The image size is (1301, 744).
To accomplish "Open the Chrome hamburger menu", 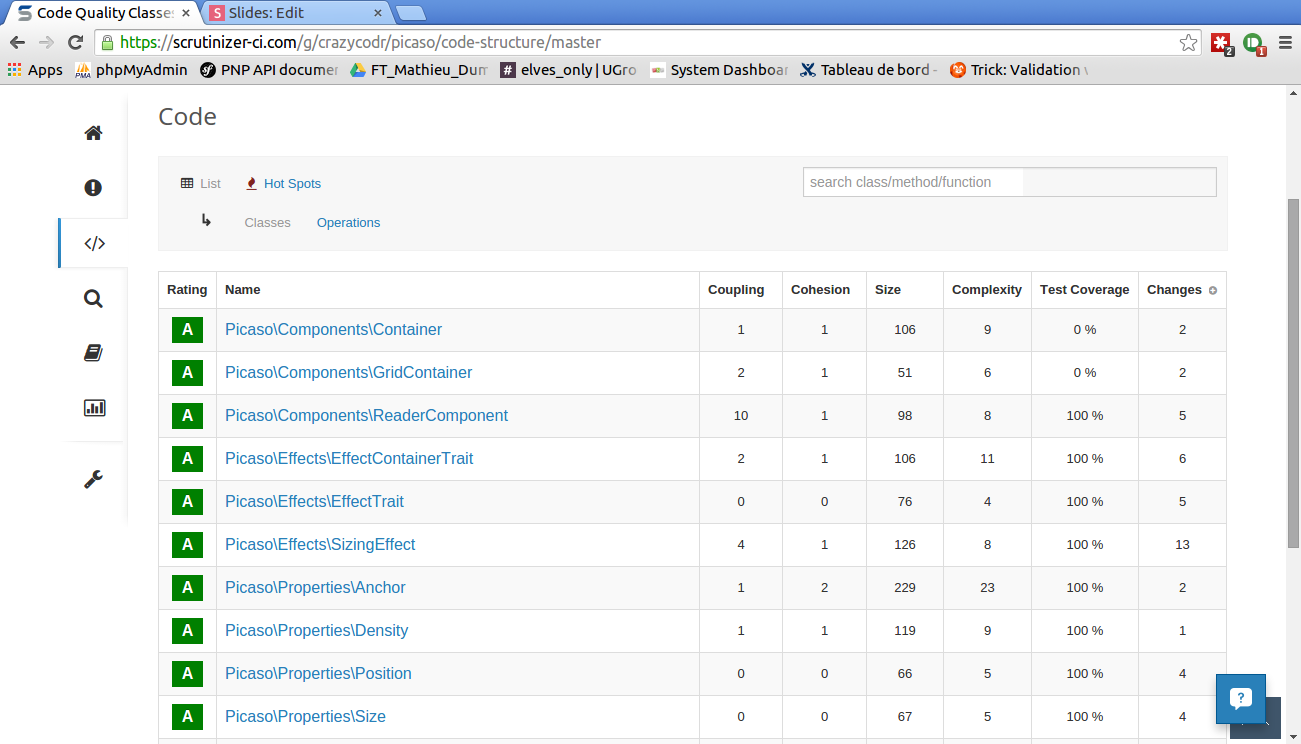I will [1285, 42].
